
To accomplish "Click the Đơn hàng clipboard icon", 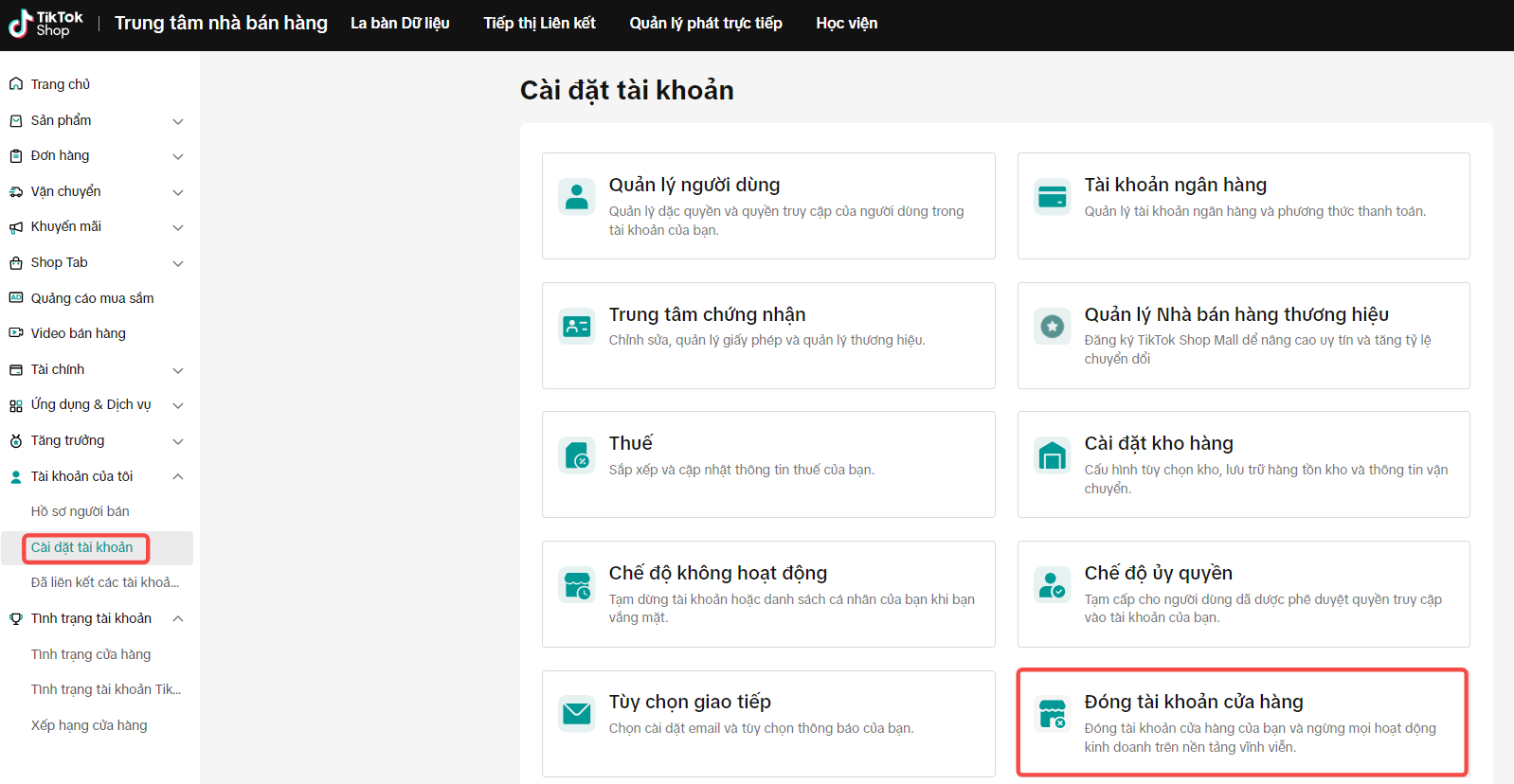I will (16, 156).
